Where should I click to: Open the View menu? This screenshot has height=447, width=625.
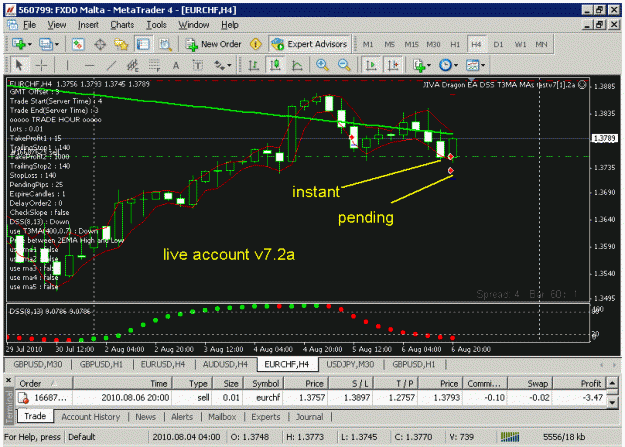57,25
